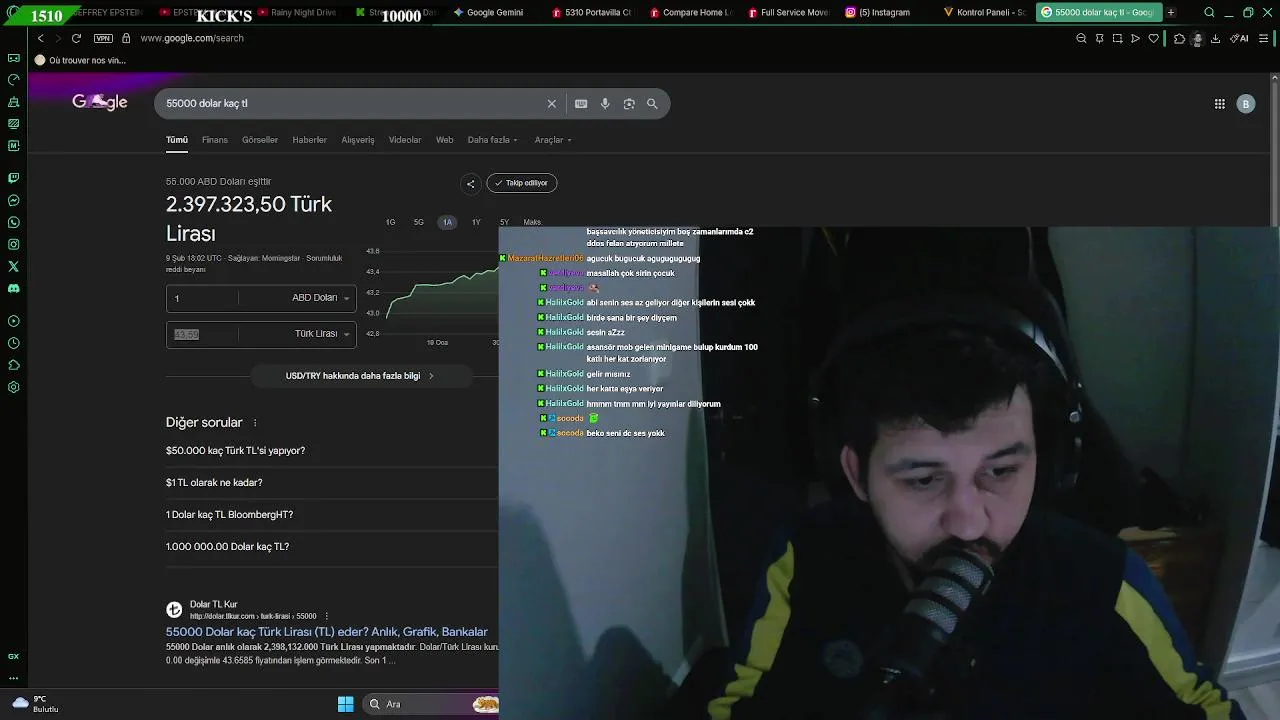Select the 1A chart range
Viewport: 1280px width, 720px height.
click(x=447, y=222)
